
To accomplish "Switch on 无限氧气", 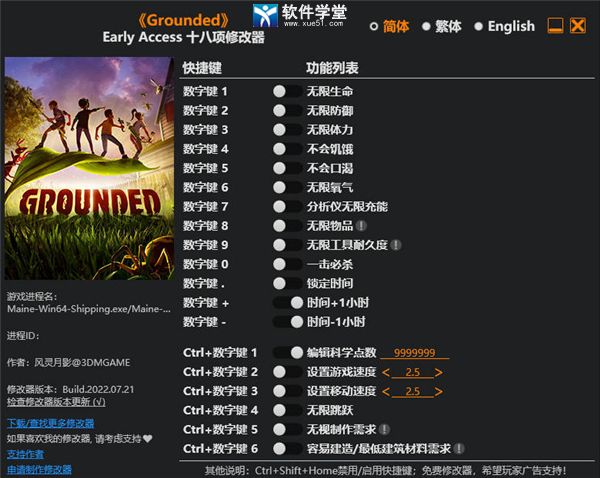I will click(x=288, y=187).
